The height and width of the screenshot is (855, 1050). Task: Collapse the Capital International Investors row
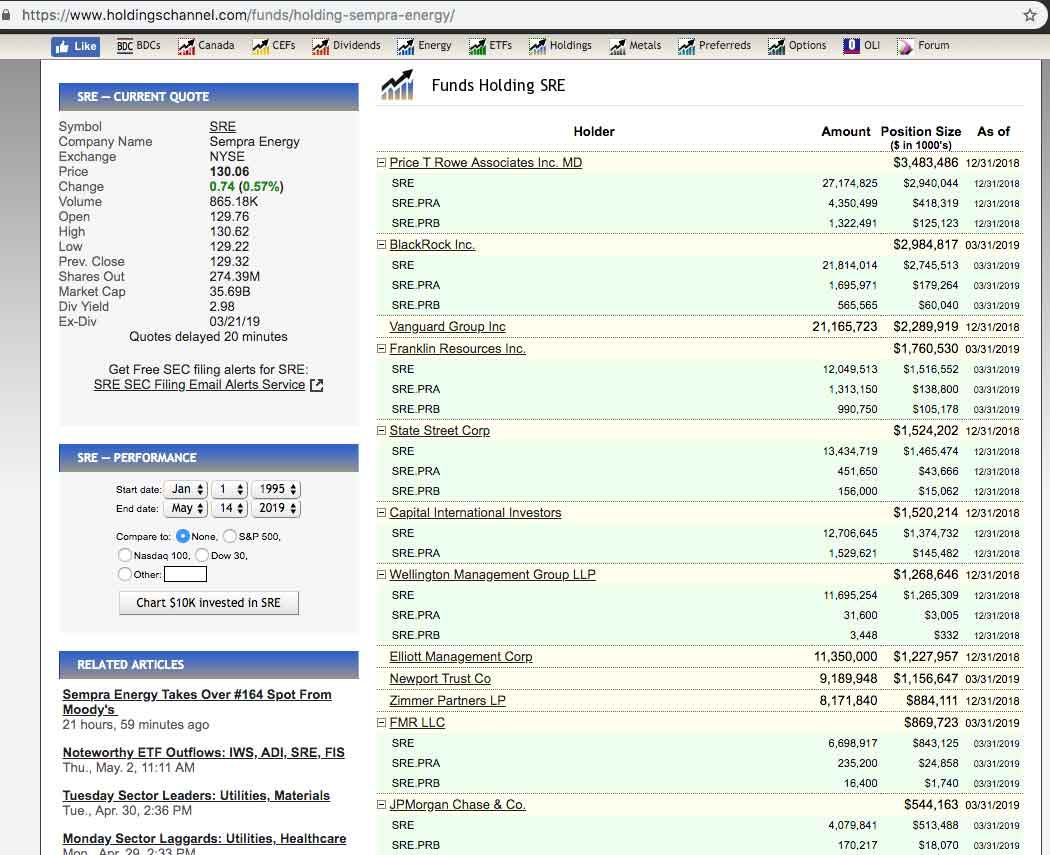click(x=381, y=513)
